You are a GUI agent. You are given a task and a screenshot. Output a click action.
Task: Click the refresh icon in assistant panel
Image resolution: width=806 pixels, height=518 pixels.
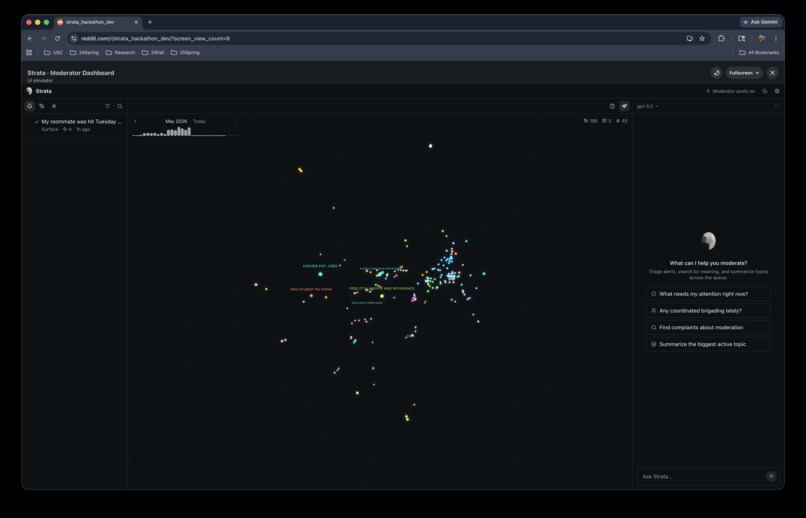[777, 106]
